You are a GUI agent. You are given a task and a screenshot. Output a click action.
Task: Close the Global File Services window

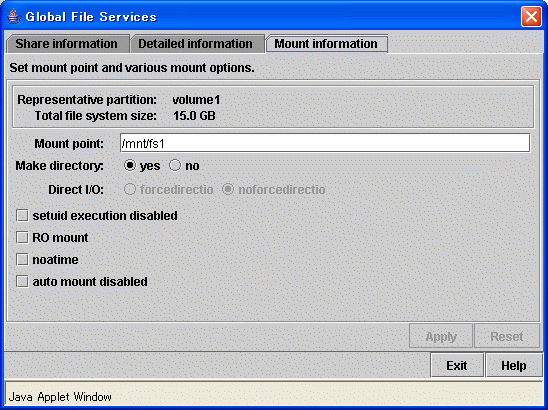[531, 16]
